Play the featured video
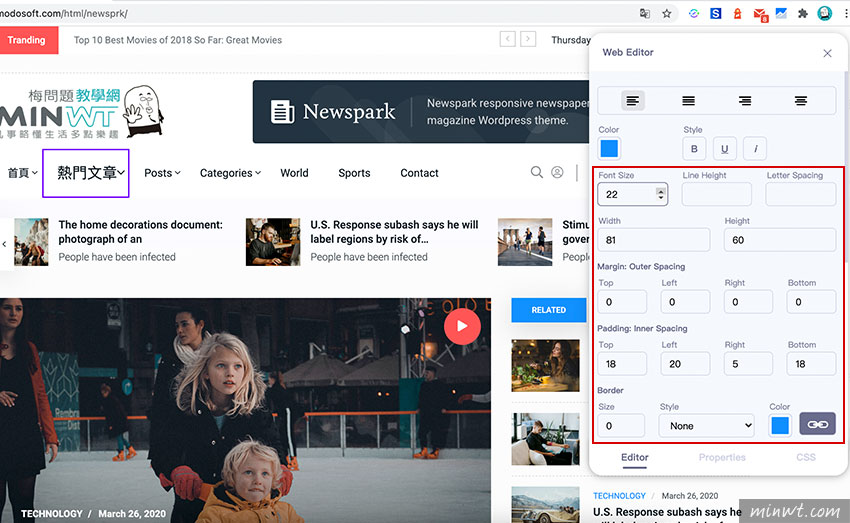Screen dimensions: 850x523 click(x=462, y=326)
